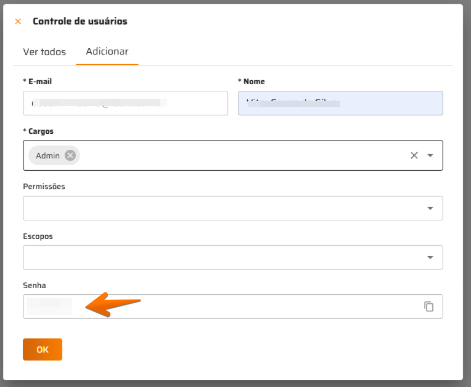Remove the Admin chip from Cargos
The width and height of the screenshot is (471, 387).
tap(70, 155)
